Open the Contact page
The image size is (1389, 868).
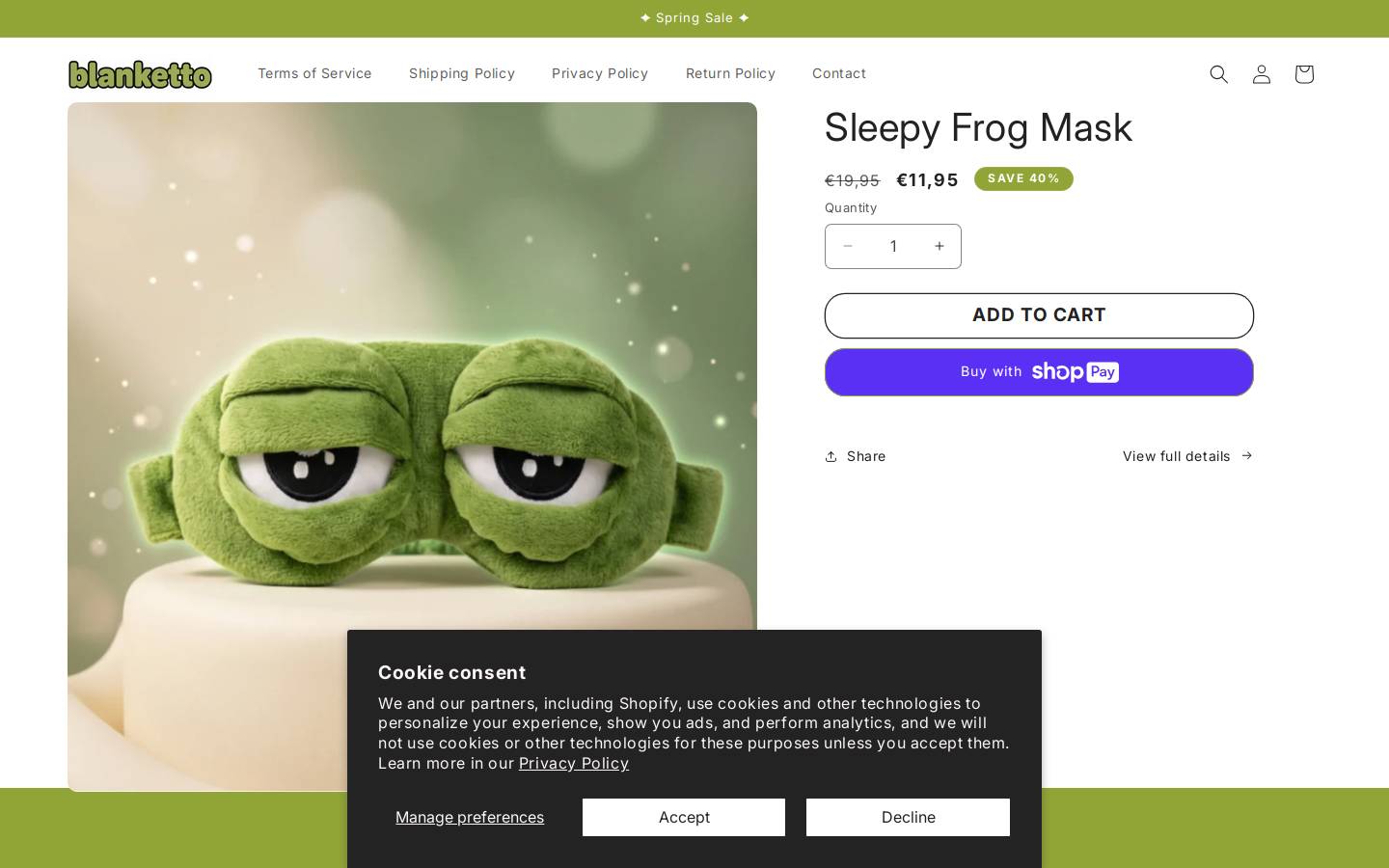click(x=839, y=73)
